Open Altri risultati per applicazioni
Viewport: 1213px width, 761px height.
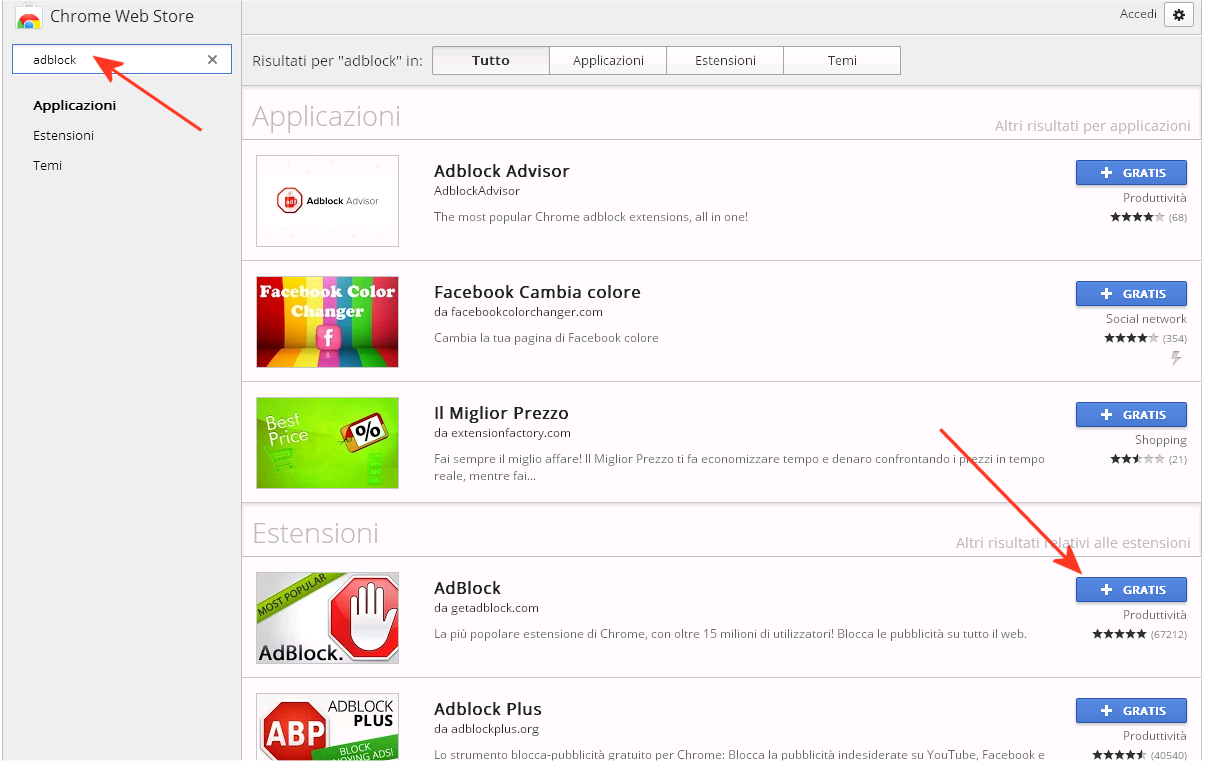pyautogui.click(x=1092, y=126)
